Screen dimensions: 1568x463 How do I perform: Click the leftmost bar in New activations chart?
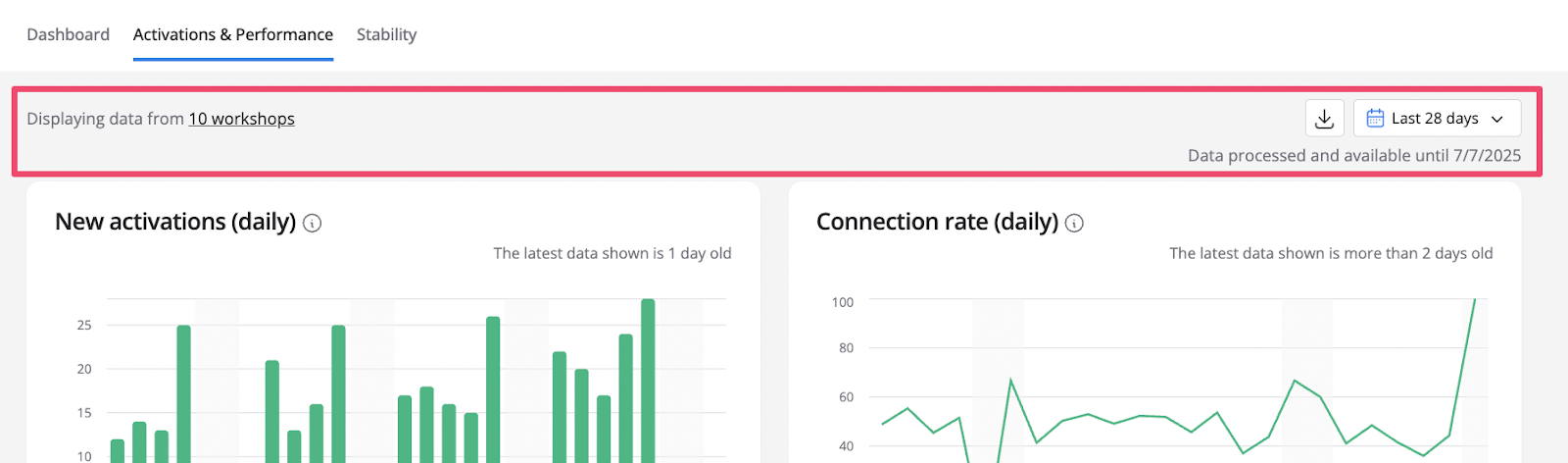tap(118, 450)
